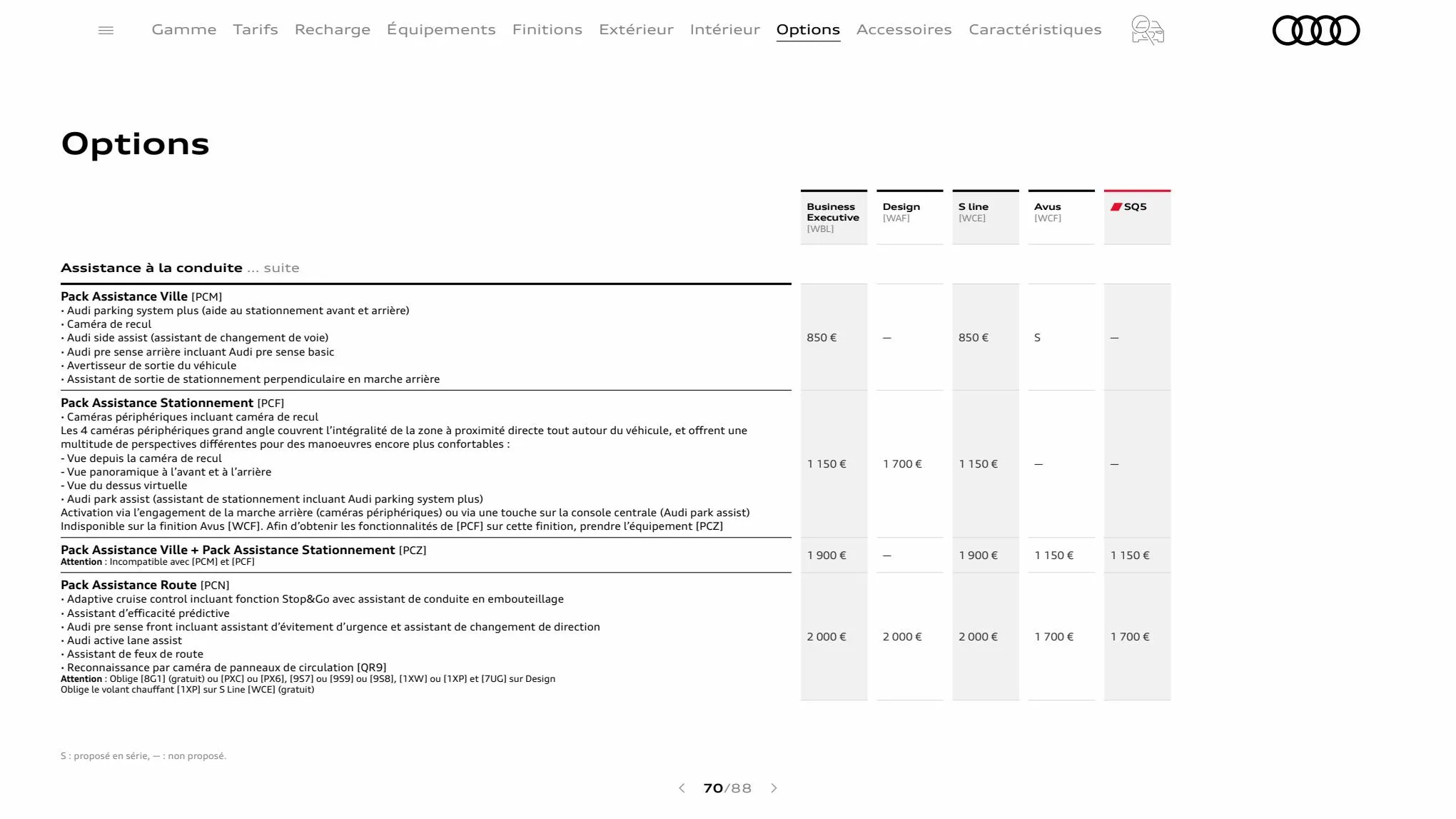Click 2 000 € under S line

978,637
